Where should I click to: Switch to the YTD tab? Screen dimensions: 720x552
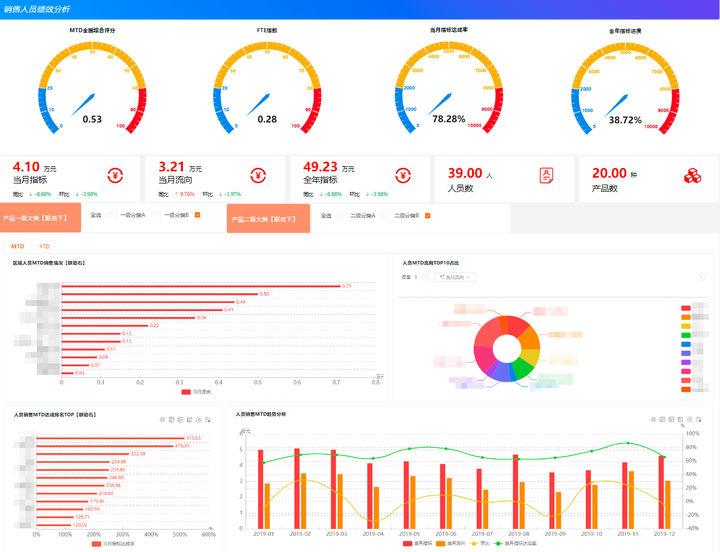tap(45, 246)
